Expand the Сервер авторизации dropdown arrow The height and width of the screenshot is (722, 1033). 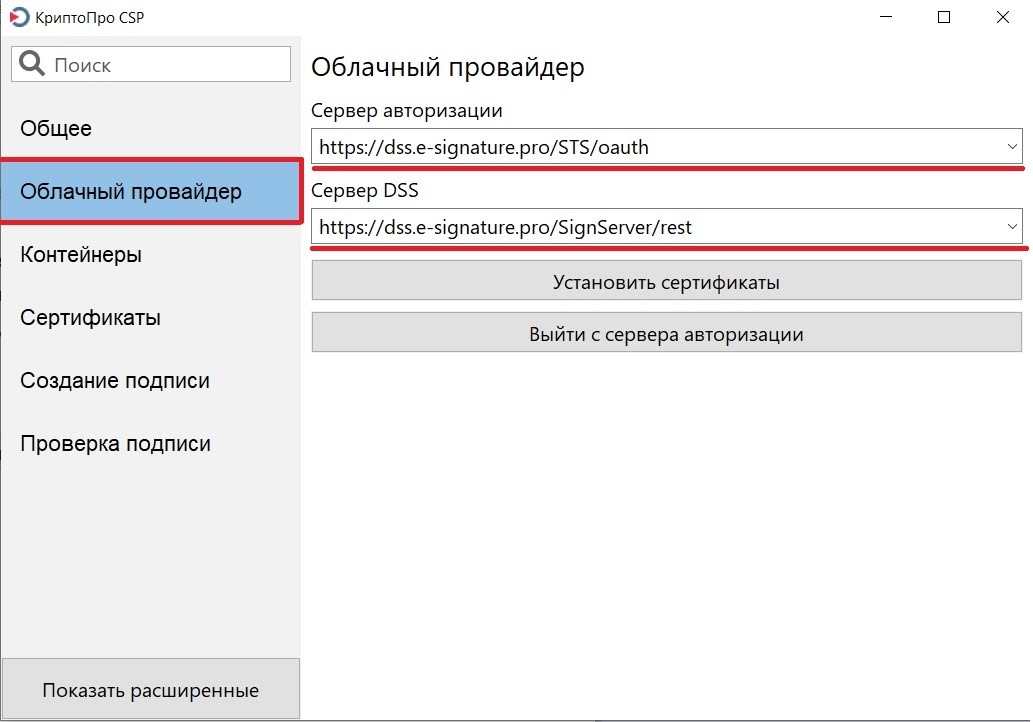(1012, 146)
